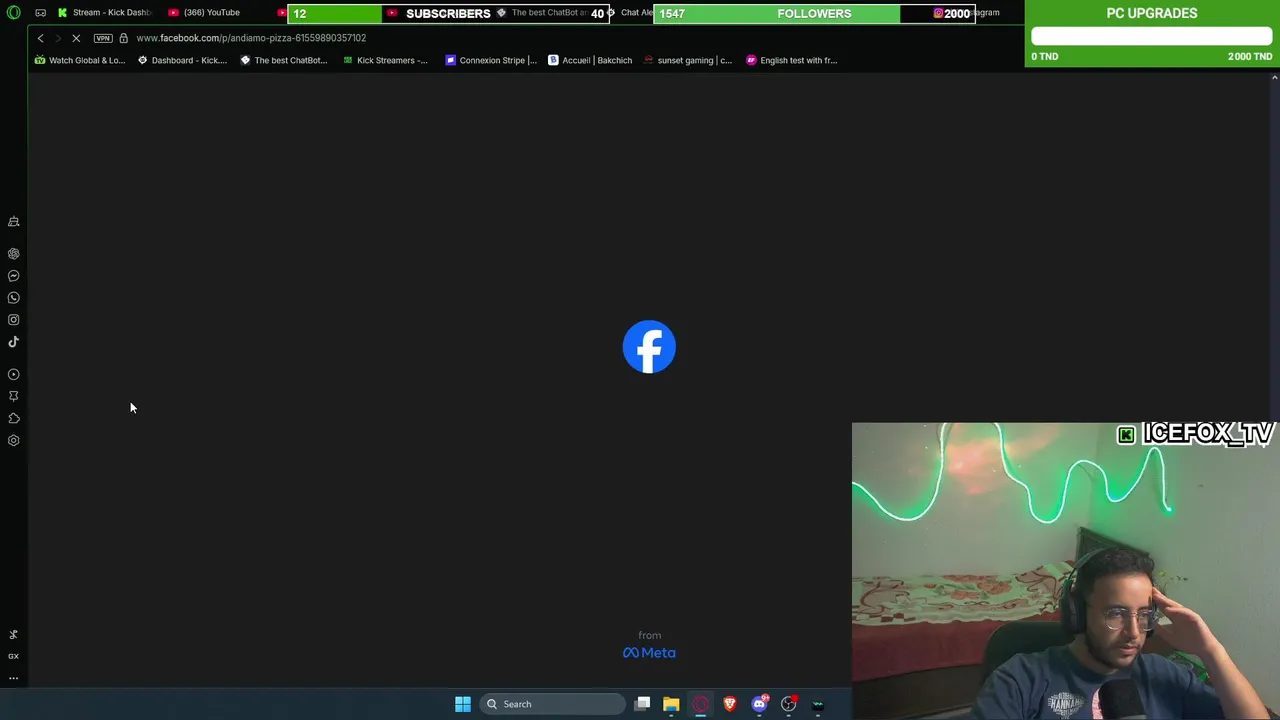Screen dimensions: 1280x720
Task: Open sidebar three-dots more menu
Action: 14,678
